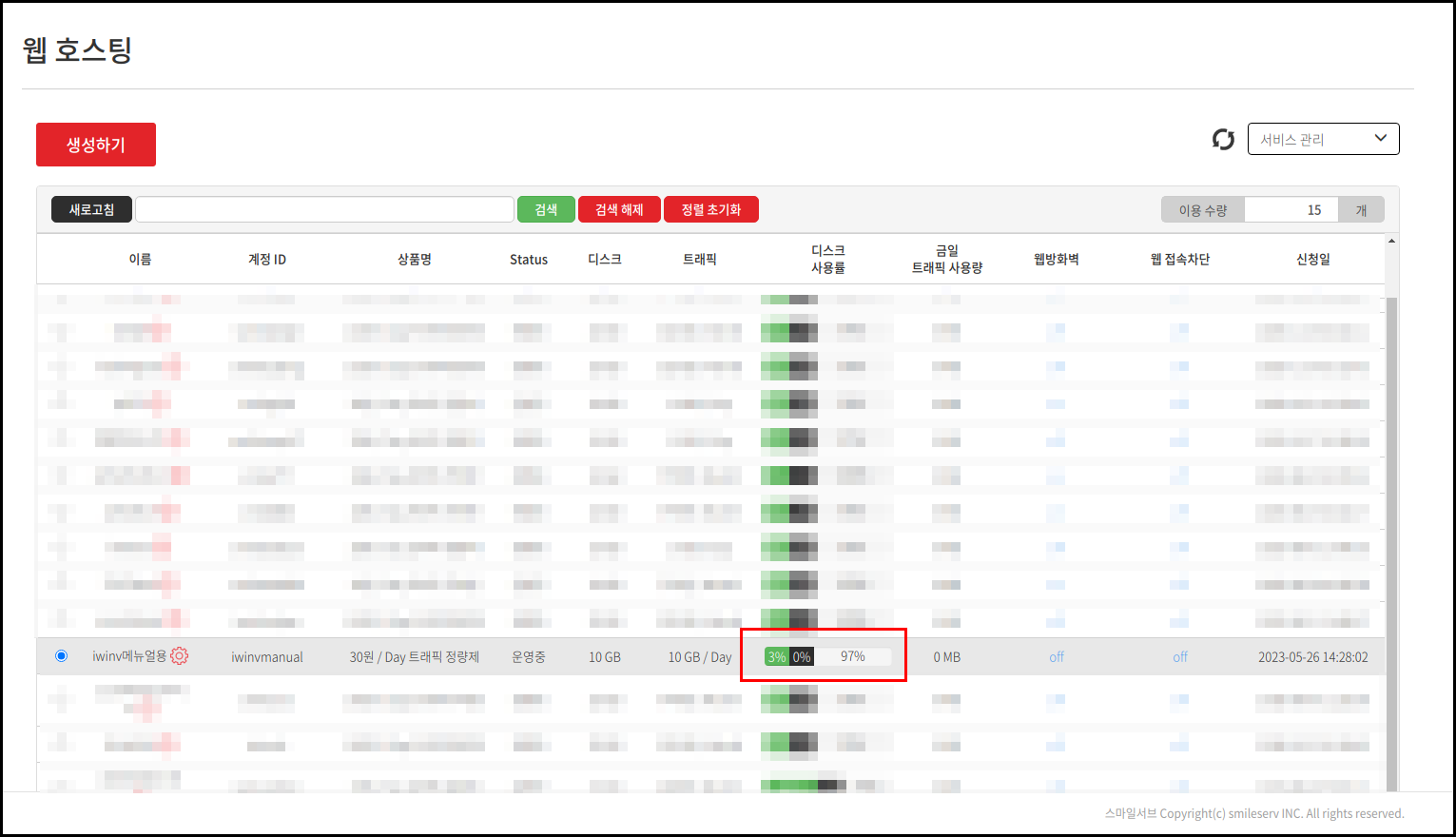1456x837 pixels.
Task: Click the 30원 / Day 트래픽 정량제 cell
Action: pyautogui.click(x=415, y=657)
